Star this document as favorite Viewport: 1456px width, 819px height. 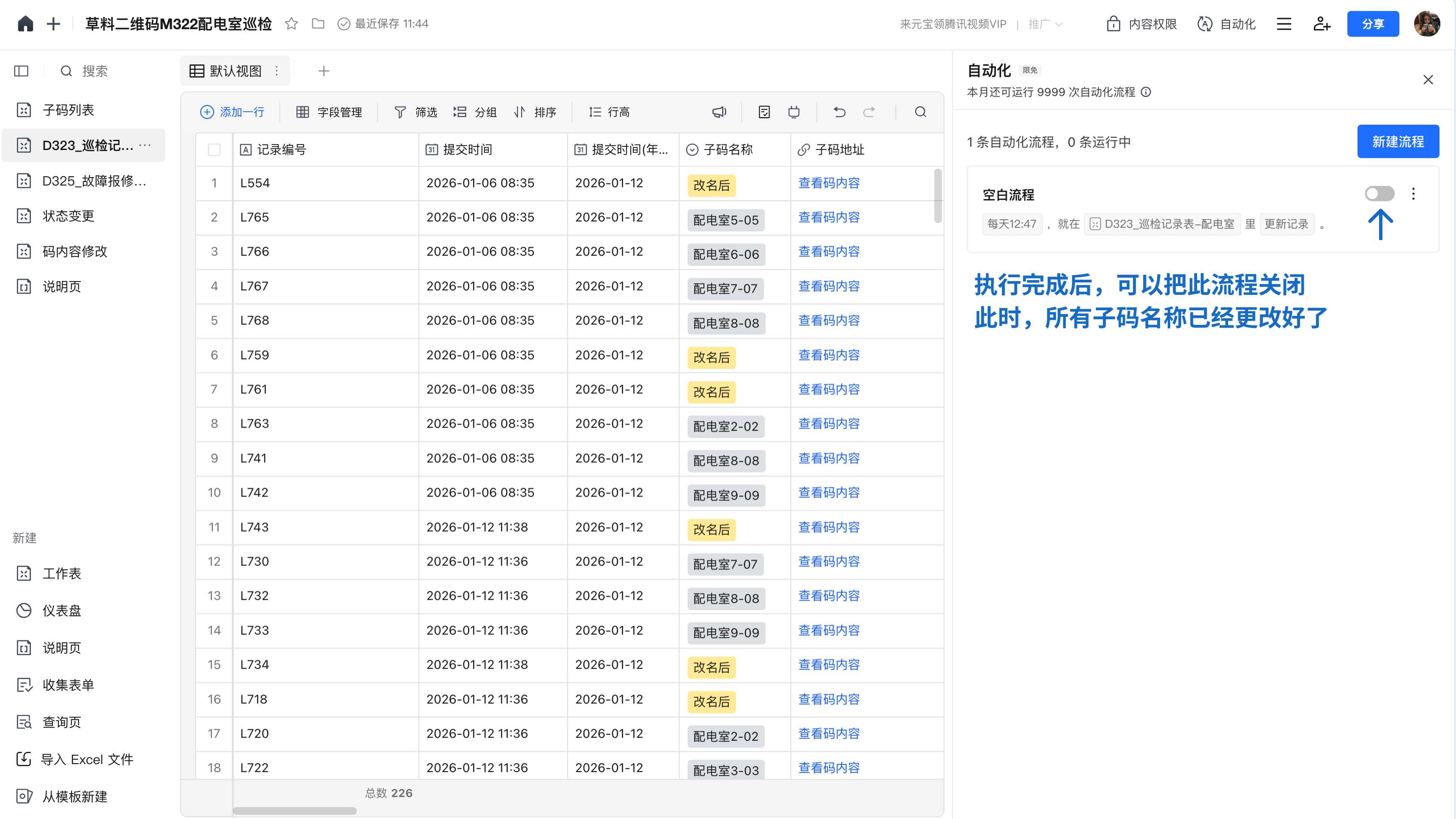pos(291,24)
